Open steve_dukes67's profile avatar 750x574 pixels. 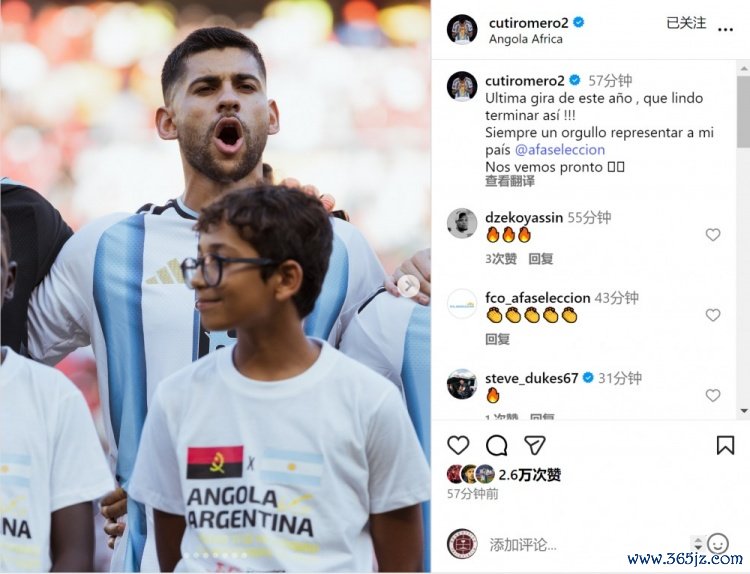tap(462, 384)
